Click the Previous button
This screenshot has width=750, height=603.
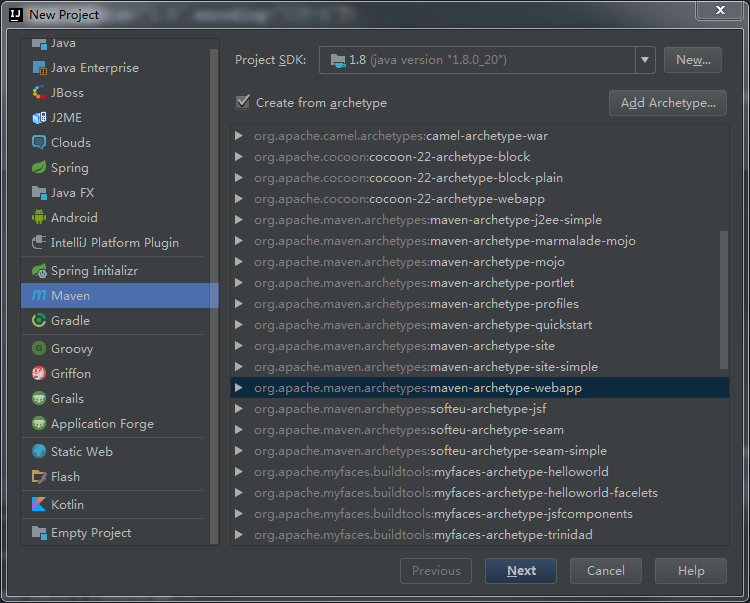436,570
